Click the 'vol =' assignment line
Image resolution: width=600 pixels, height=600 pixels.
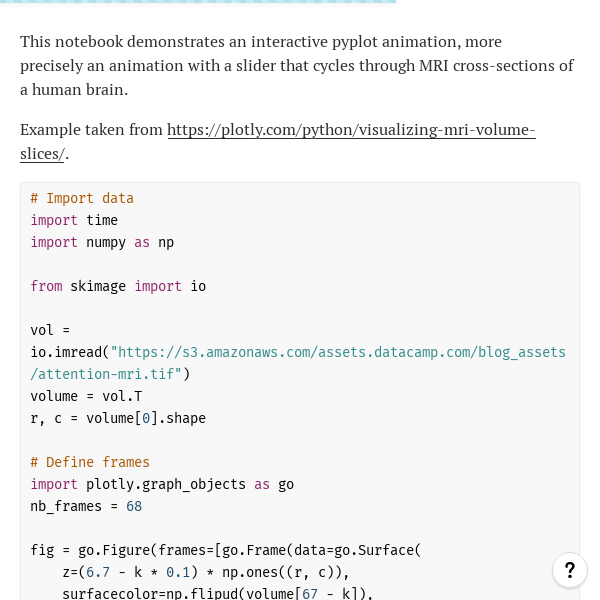[50, 330]
